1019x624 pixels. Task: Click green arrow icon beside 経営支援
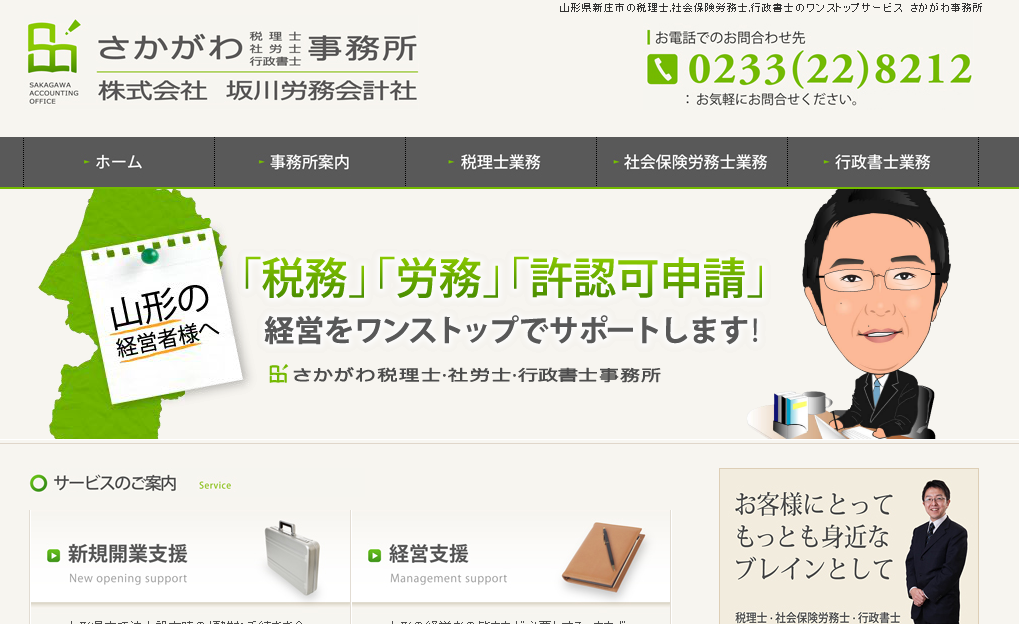(374, 555)
